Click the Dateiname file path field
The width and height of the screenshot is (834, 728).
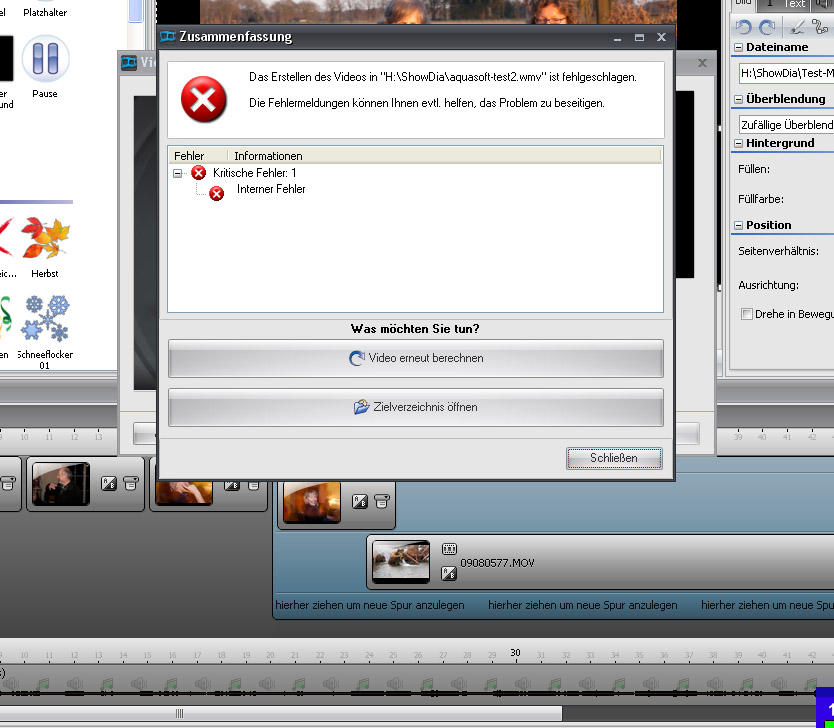point(786,73)
